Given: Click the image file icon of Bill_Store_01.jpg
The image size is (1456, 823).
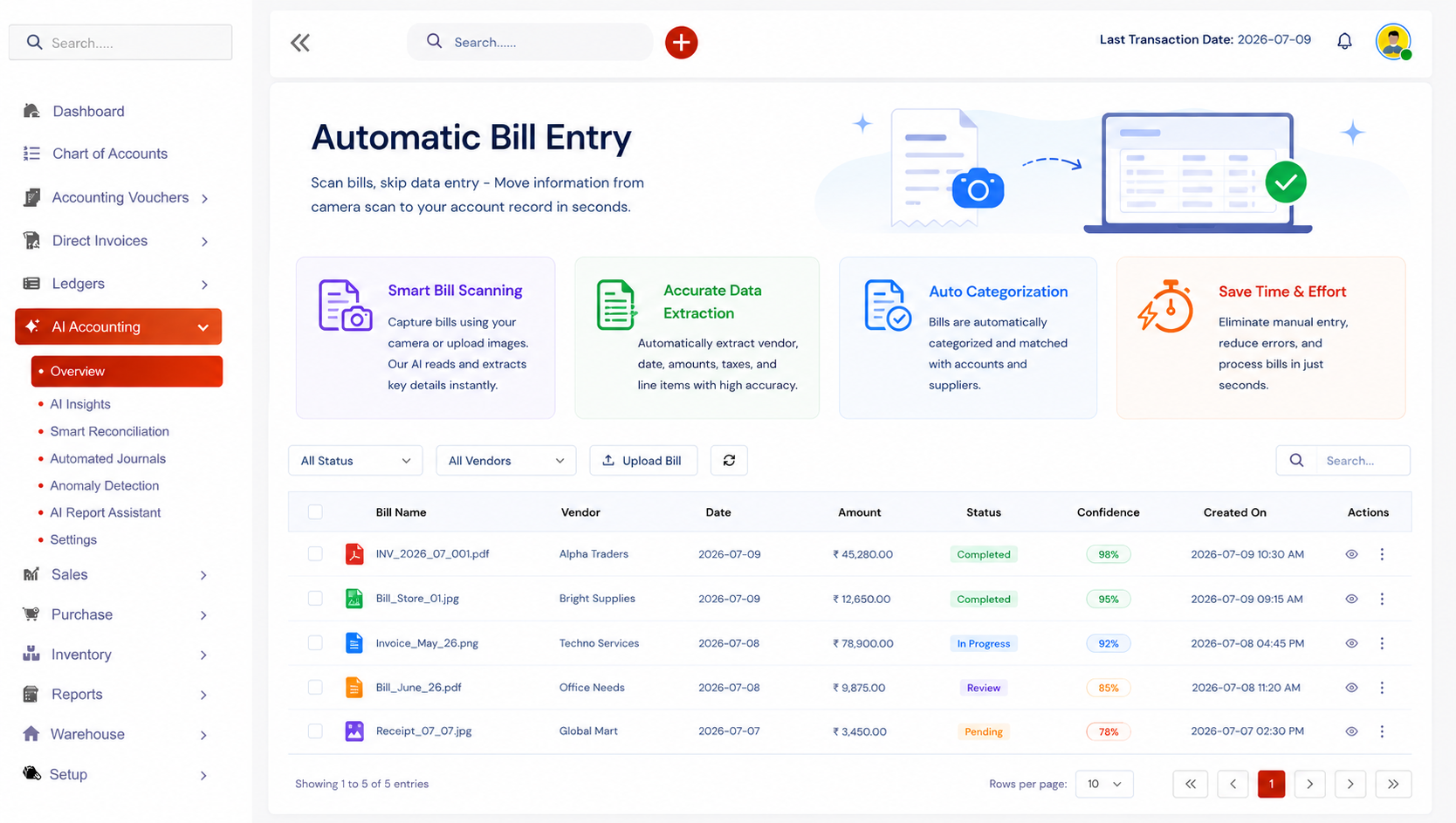Looking at the screenshot, I should click(354, 599).
